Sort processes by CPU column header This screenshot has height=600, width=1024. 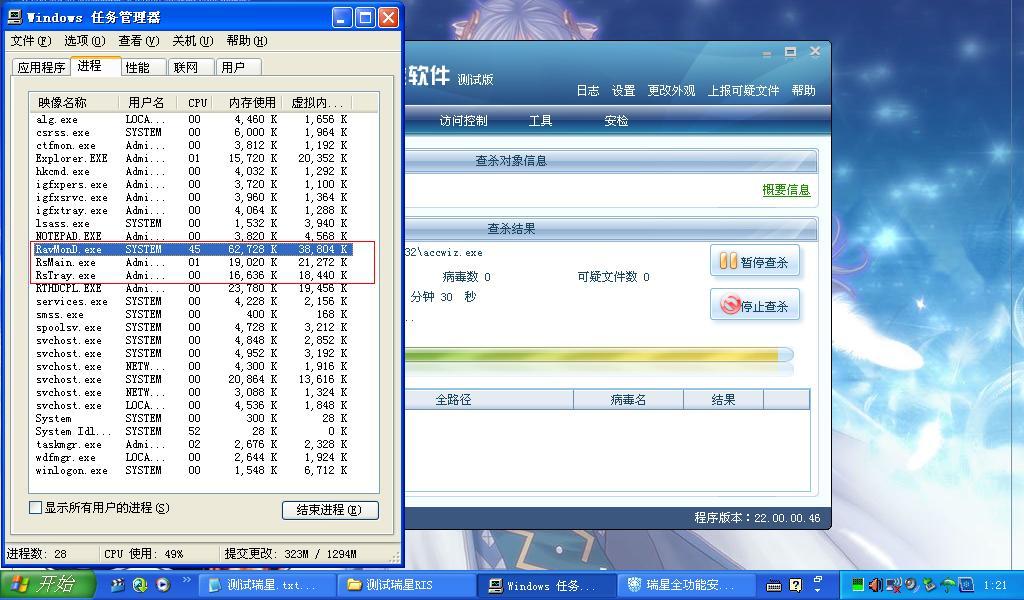[197, 103]
